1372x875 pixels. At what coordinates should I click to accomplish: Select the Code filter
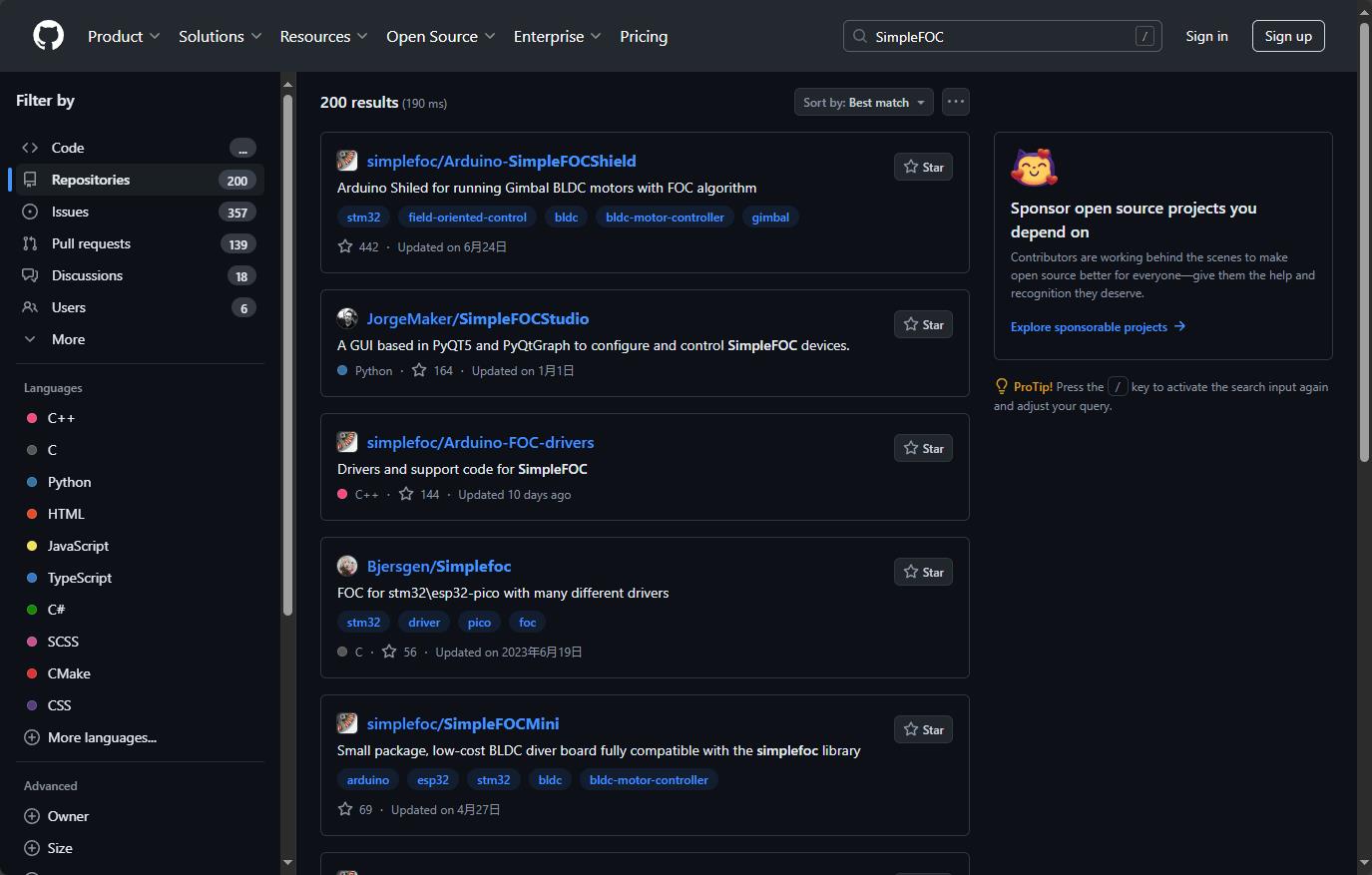pos(140,148)
